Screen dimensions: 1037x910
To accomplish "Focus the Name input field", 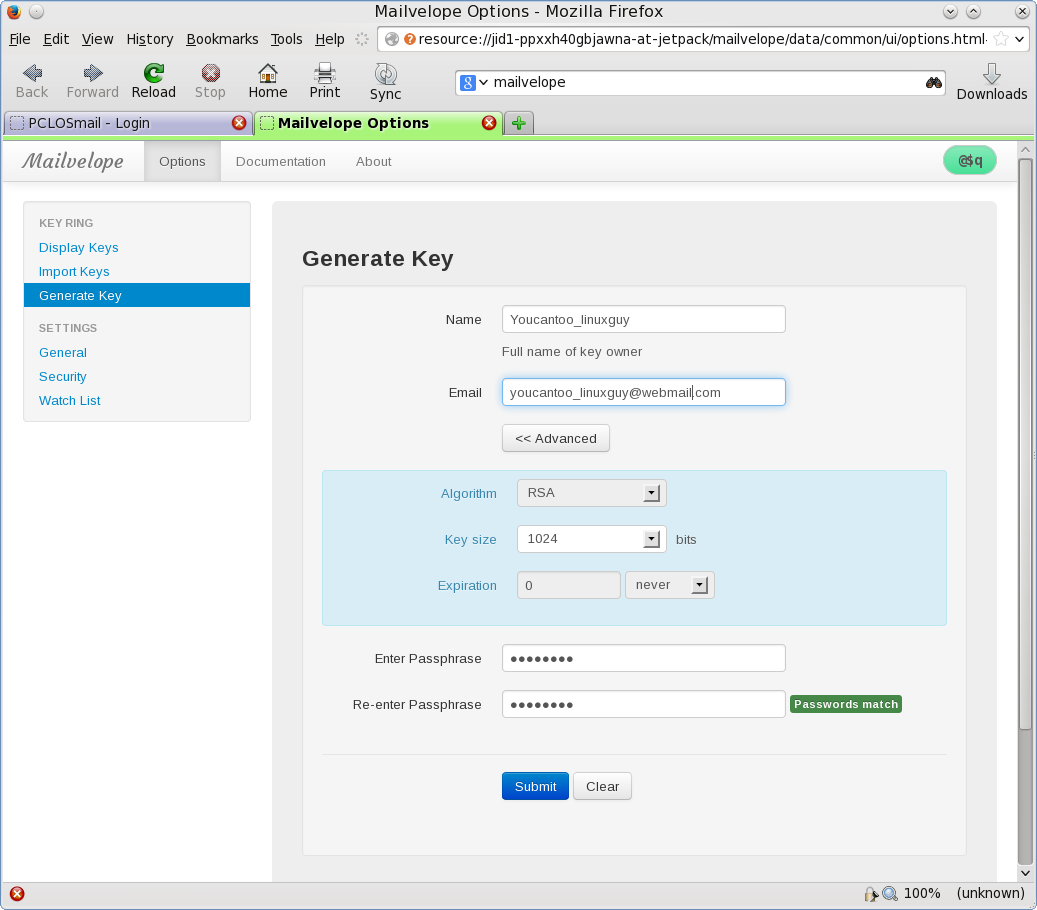I will [643, 319].
